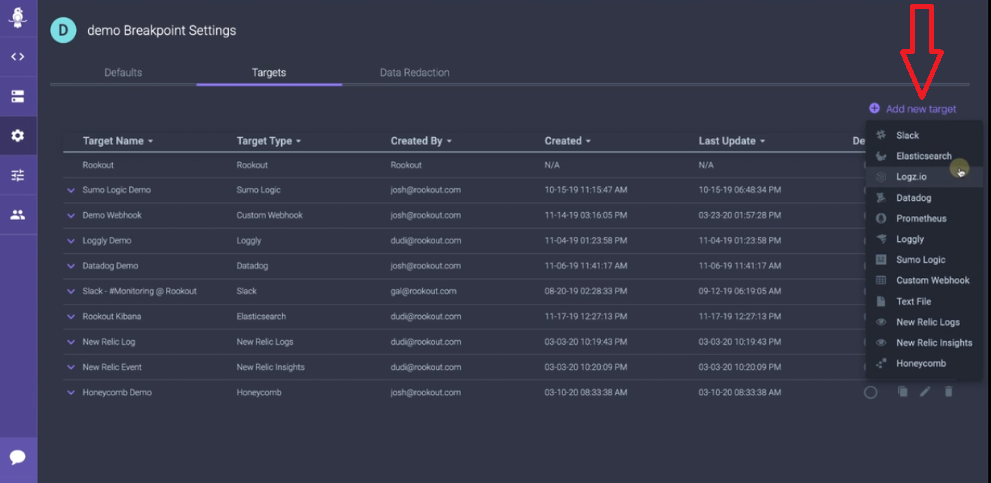Open the users group sidebar icon
This screenshot has height=483, width=991.
[x=18, y=215]
